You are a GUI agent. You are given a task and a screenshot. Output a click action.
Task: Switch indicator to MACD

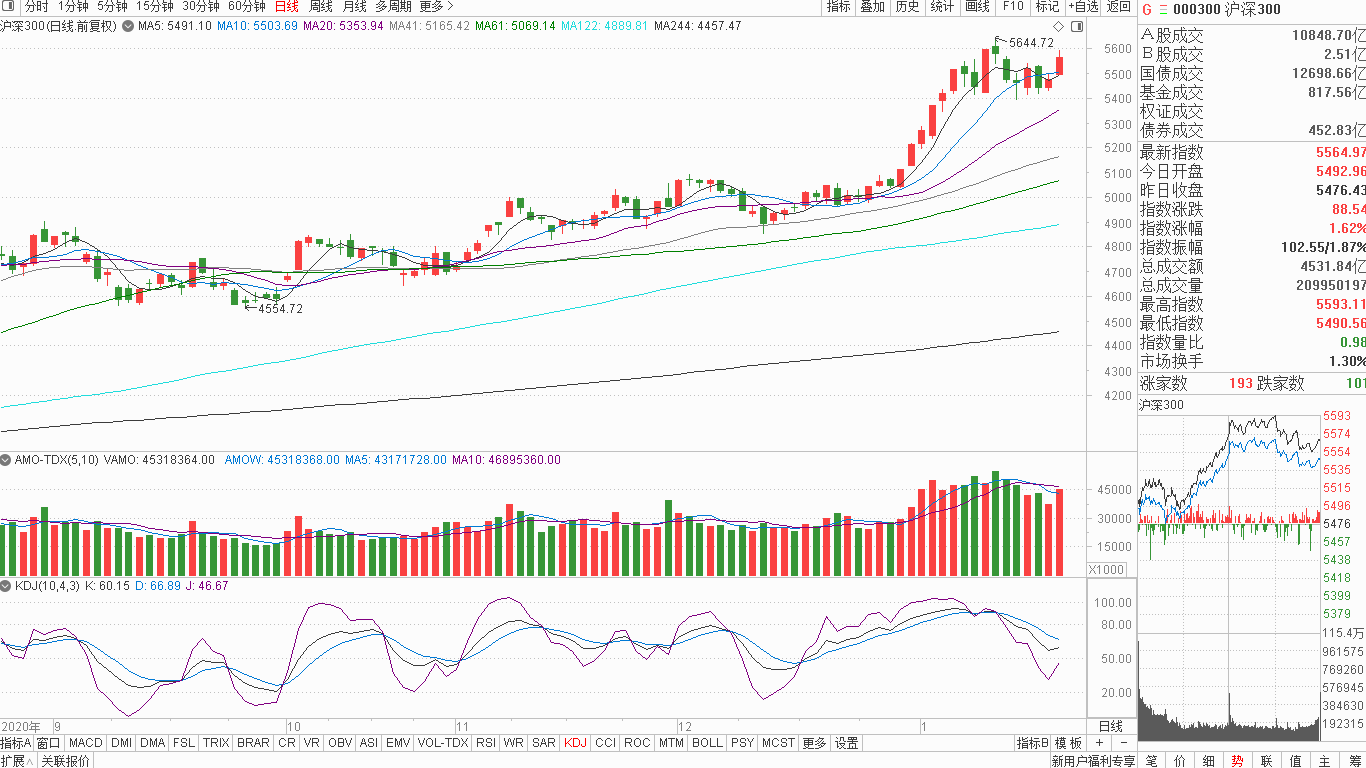(x=85, y=743)
